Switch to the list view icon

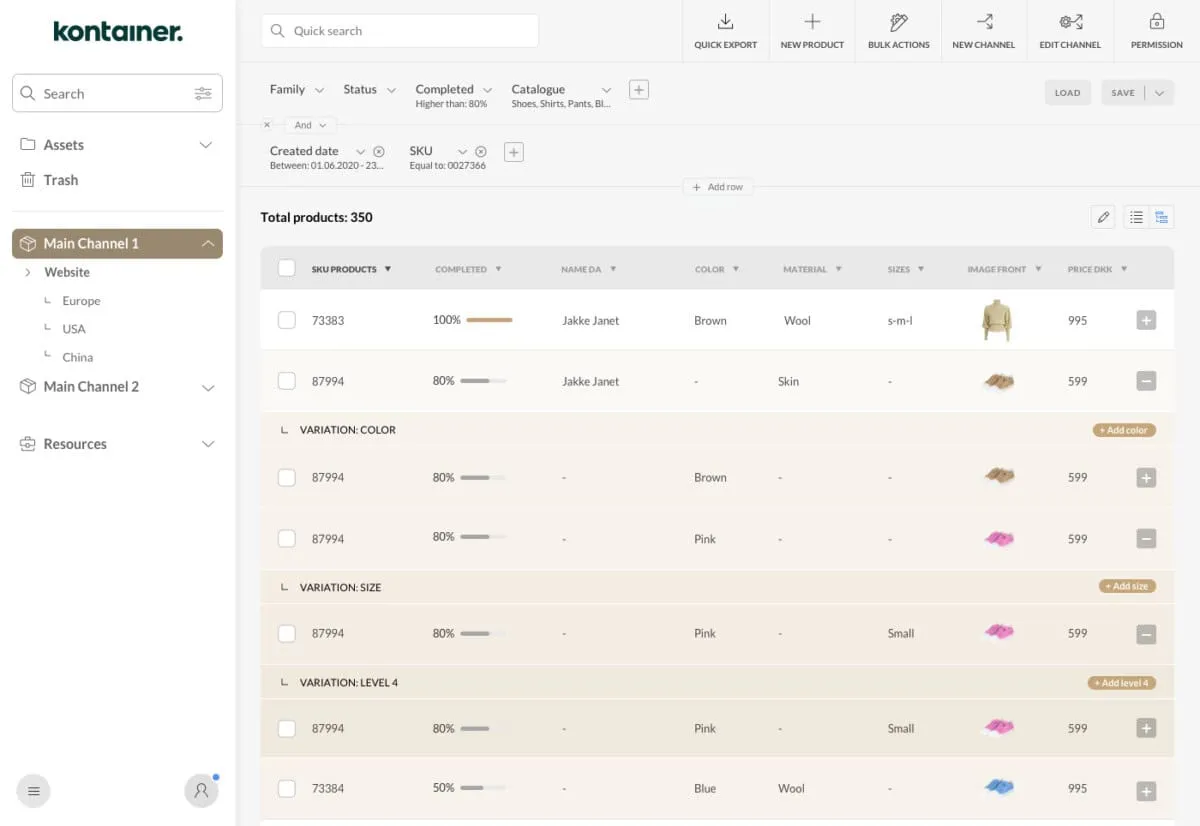click(x=1136, y=217)
